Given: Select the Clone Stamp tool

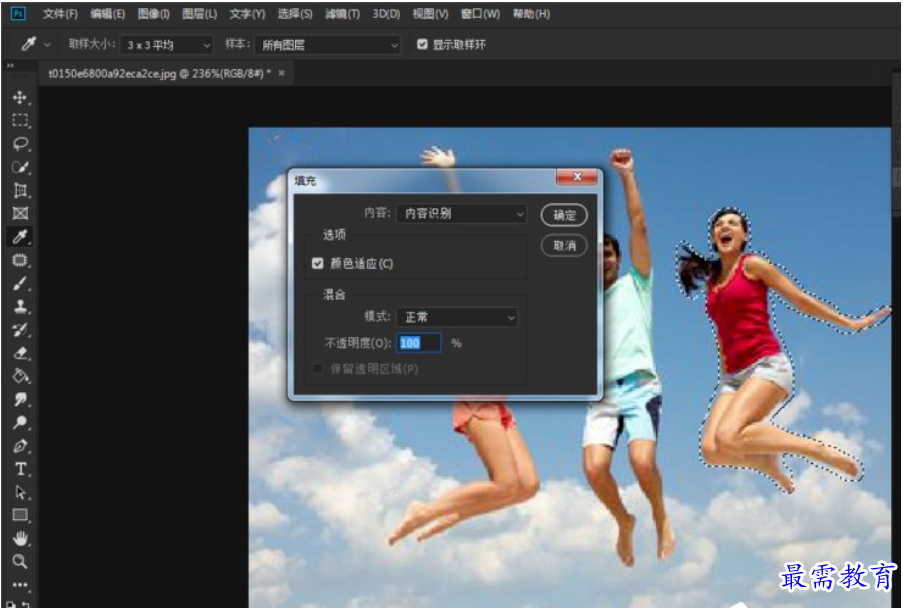Looking at the screenshot, I should coord(20,306).
